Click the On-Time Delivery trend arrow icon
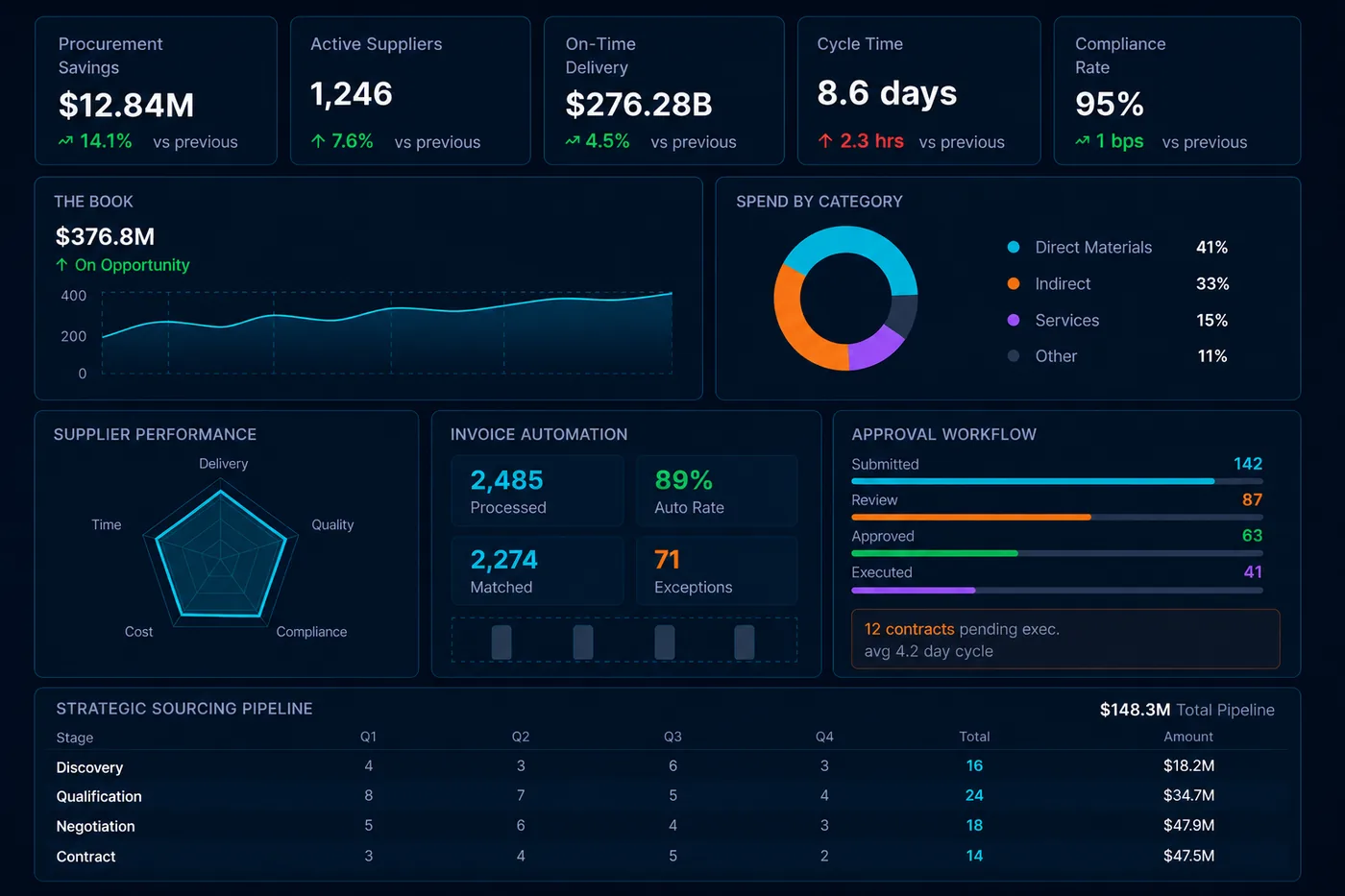Viewport: 1345px width, 896px height. [x=573, y=141]
